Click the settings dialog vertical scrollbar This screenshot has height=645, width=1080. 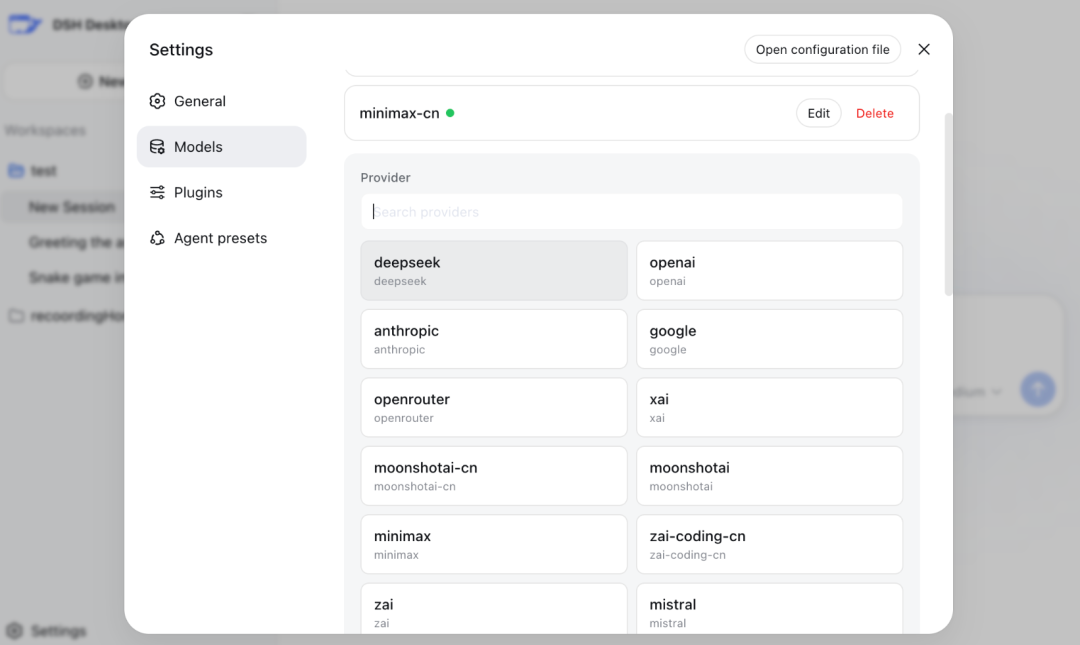(948, 205)
